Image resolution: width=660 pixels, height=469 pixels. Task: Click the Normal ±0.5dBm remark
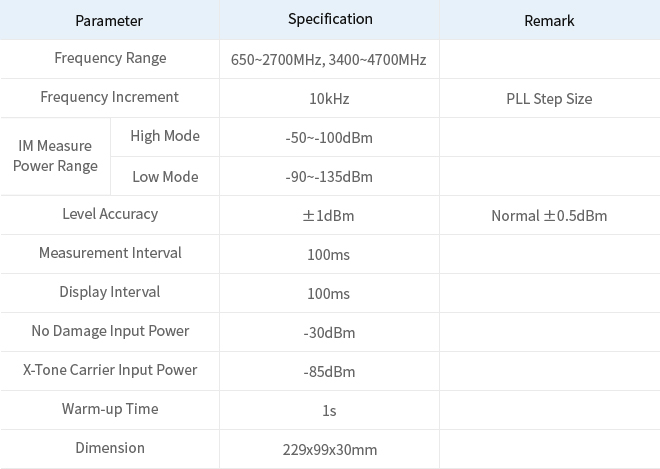[x=549, y=216]
